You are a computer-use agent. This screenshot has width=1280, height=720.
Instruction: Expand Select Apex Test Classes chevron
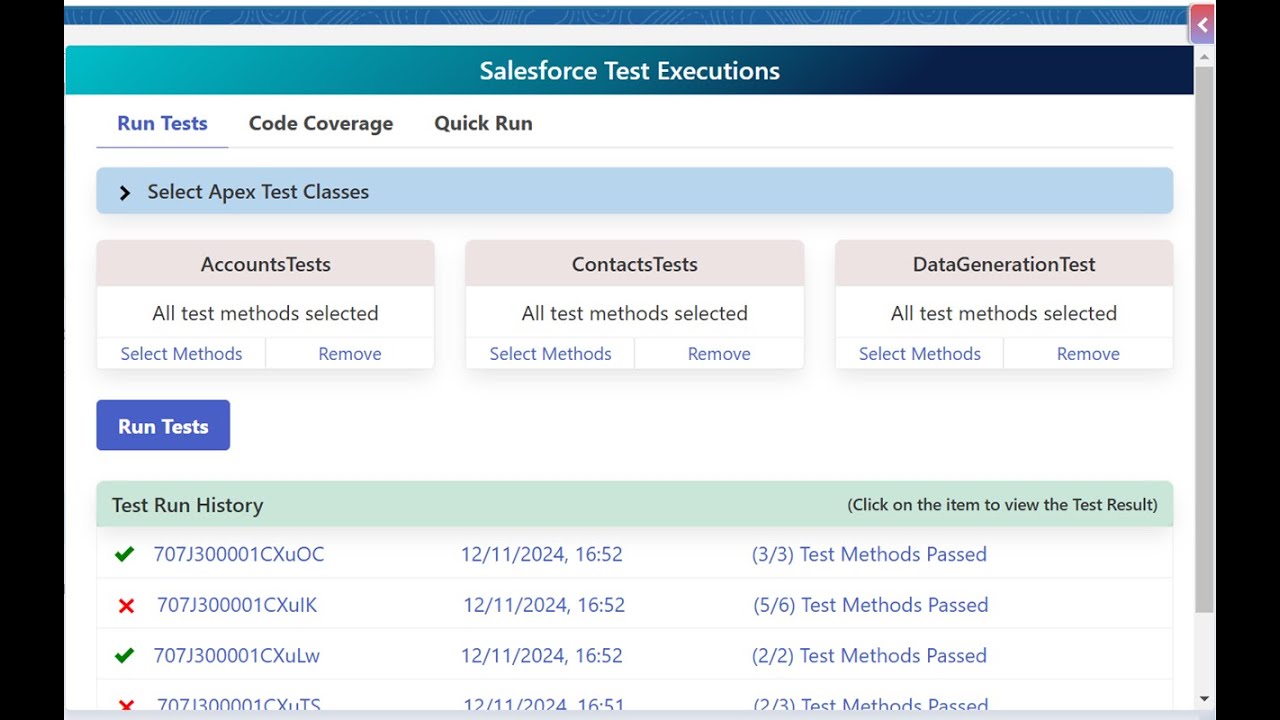124,192
